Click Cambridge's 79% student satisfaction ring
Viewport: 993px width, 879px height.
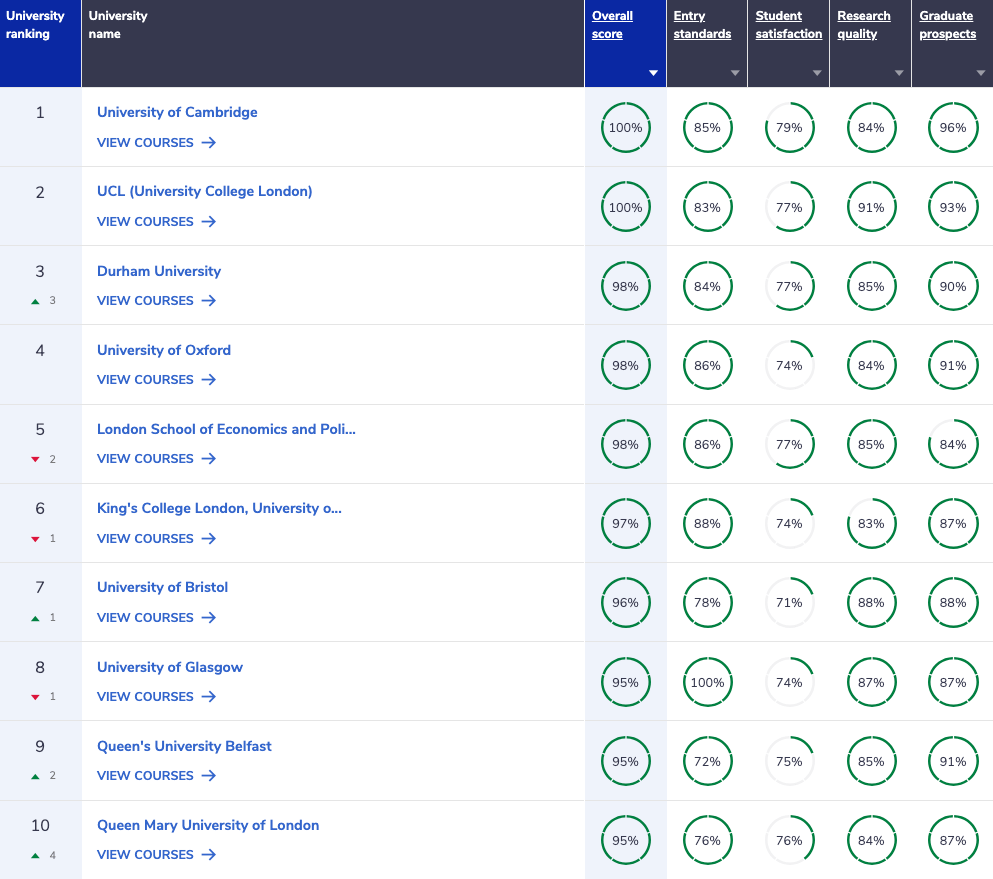pos(789,128)
